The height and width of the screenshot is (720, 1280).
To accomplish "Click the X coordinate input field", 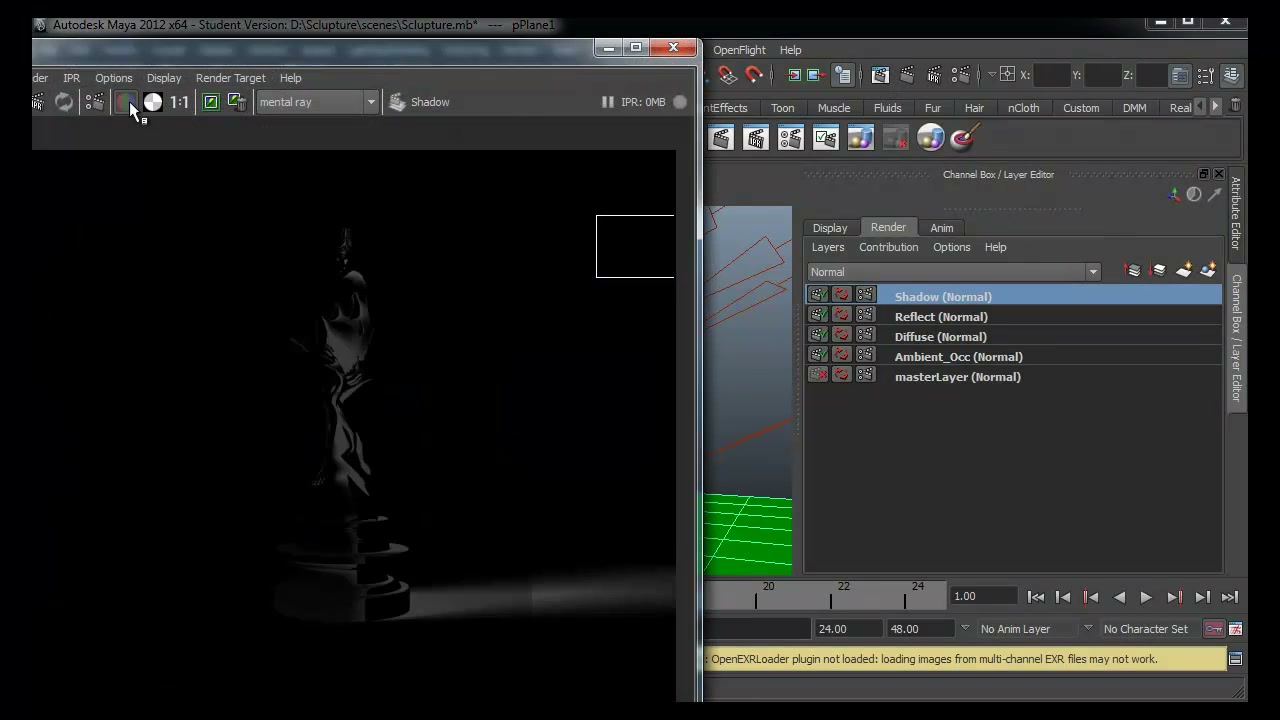I will pos(1051,75).
